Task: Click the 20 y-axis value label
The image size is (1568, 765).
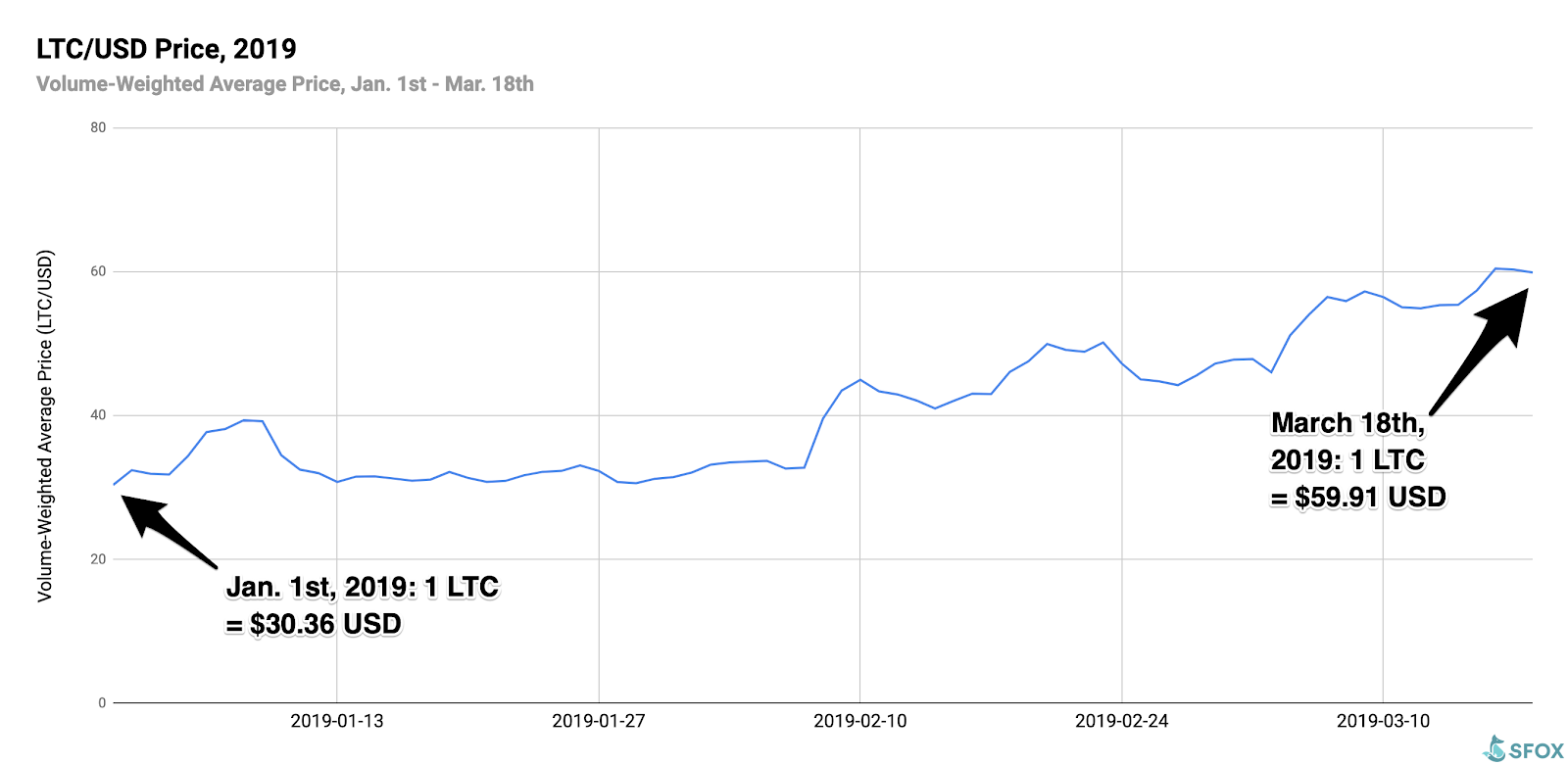Action: point(98,559)
